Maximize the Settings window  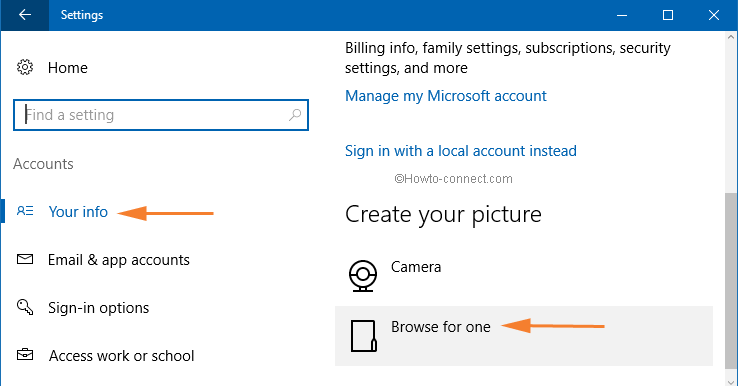(667, 15)
